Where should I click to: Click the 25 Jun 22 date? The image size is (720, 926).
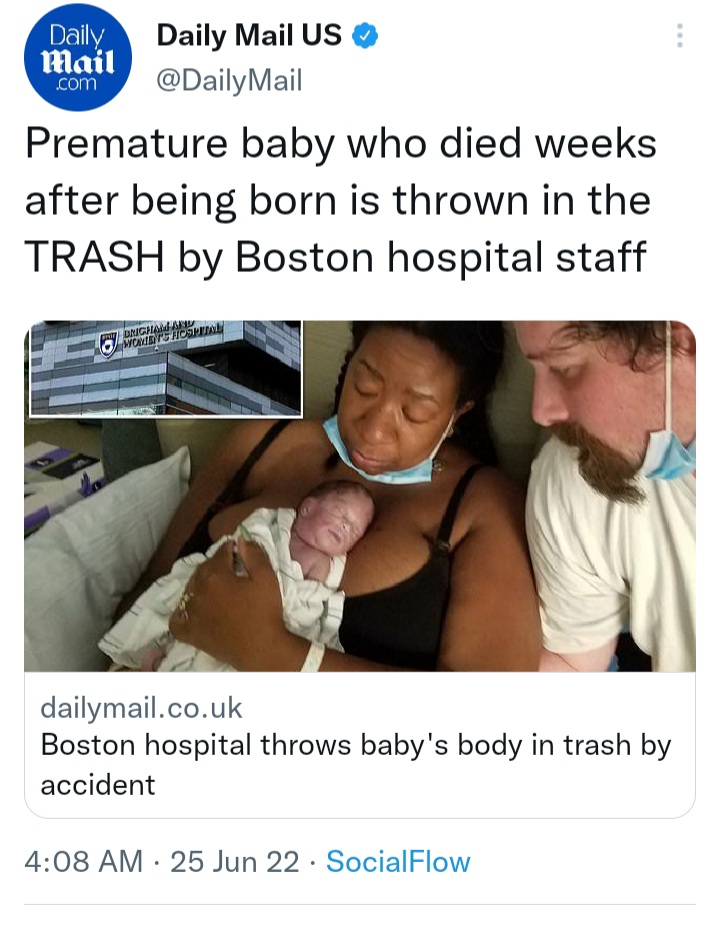235,861
